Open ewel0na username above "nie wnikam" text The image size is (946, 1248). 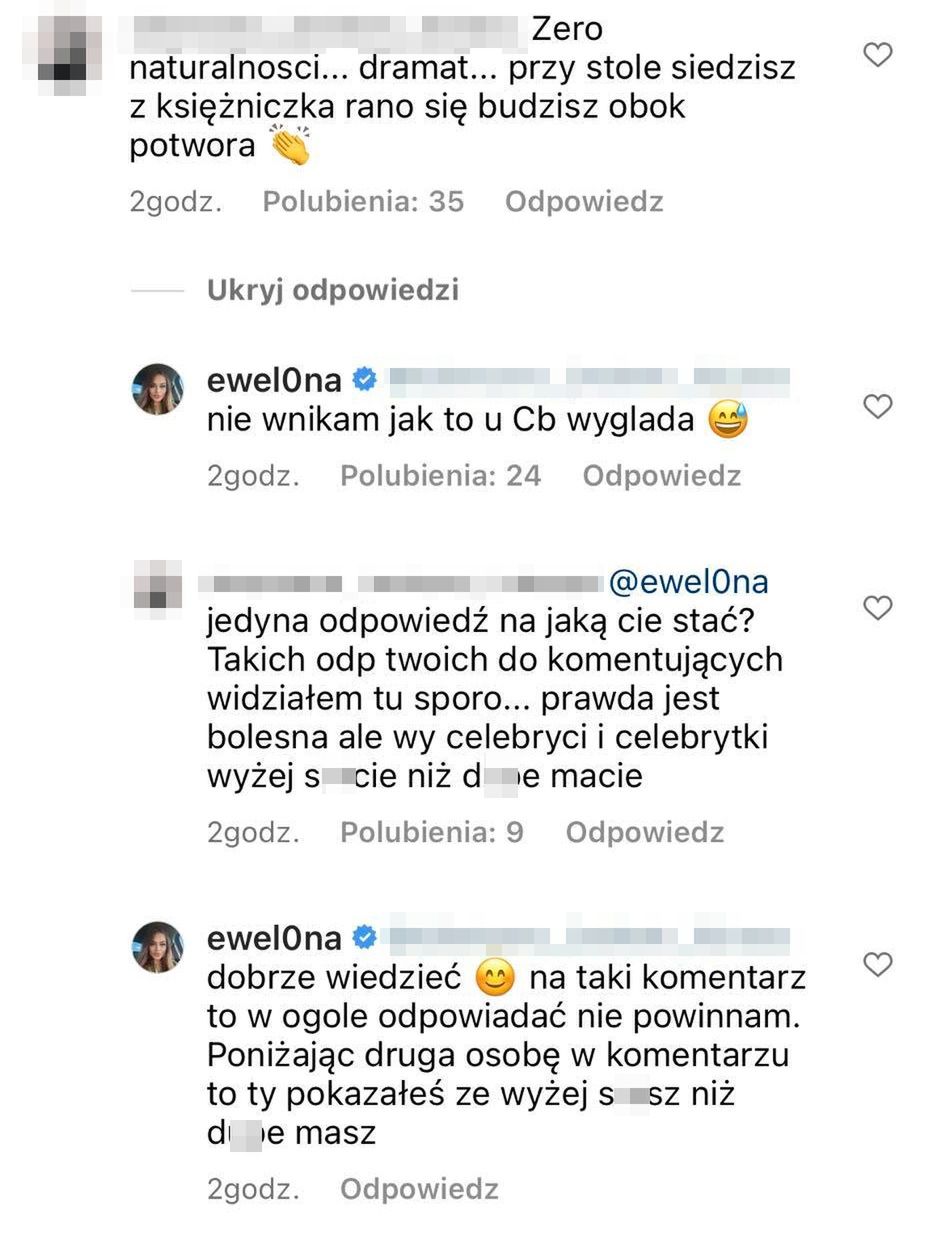click(274, 380)
